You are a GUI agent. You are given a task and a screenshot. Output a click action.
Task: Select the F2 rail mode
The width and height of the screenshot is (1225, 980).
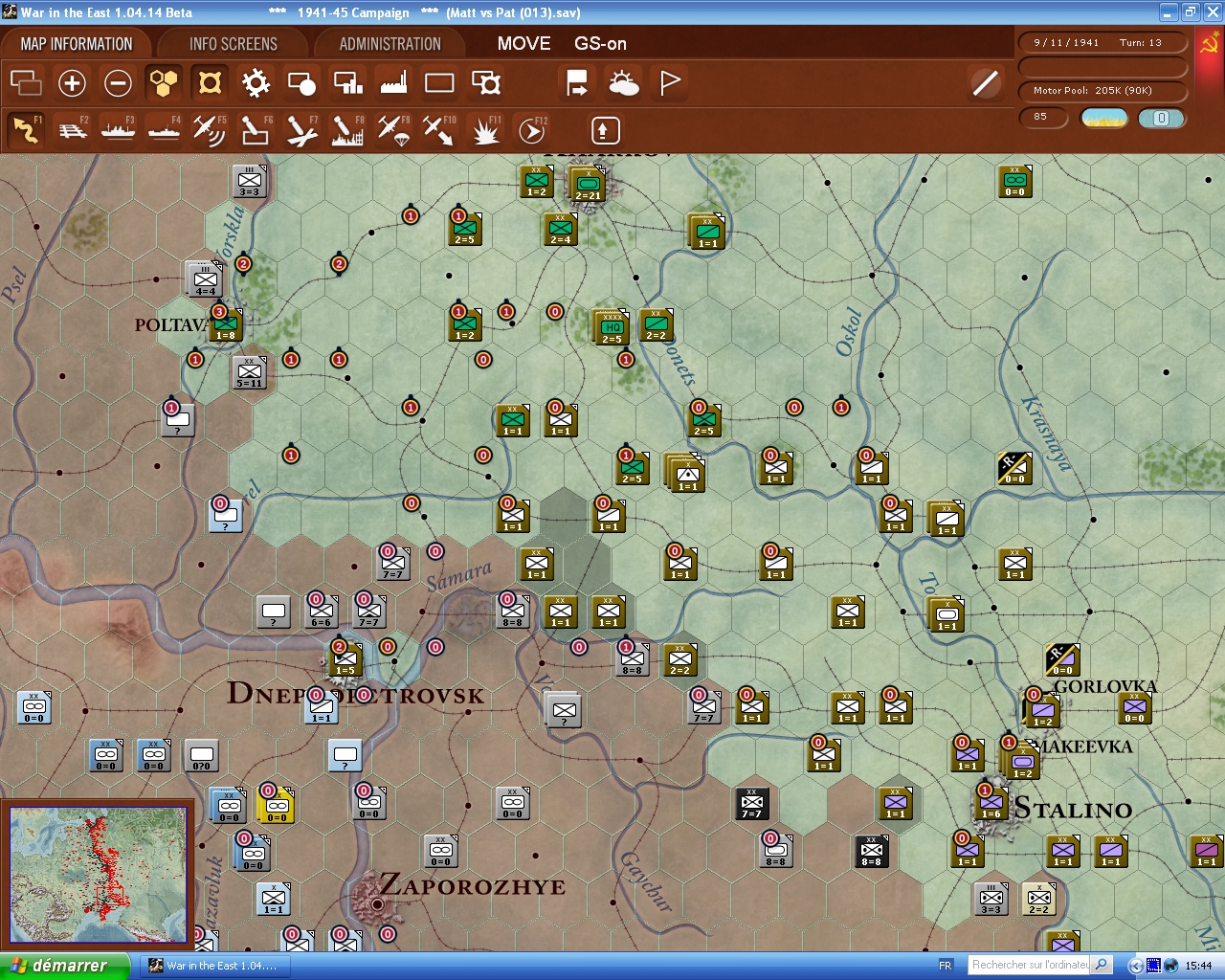click(73, 130)
